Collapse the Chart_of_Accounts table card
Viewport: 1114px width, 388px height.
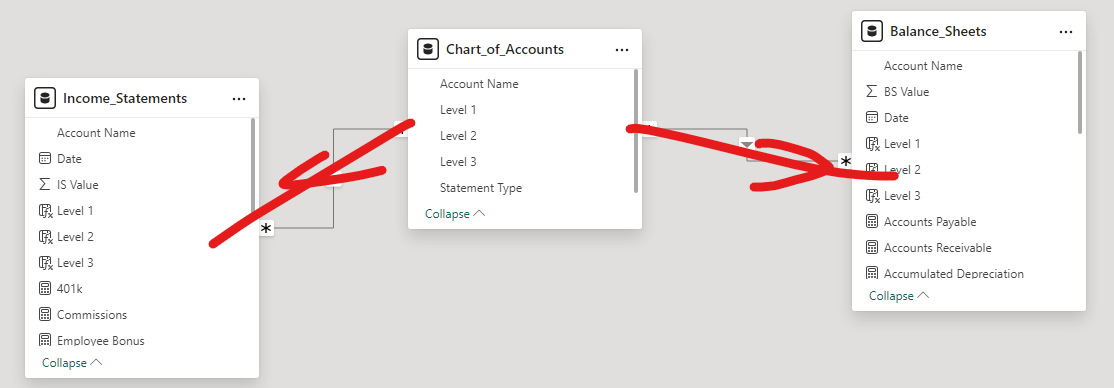[455, 214]
